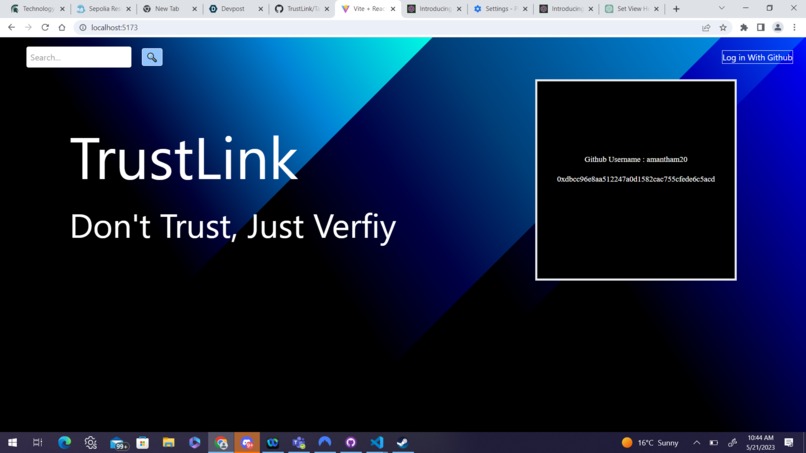The height and width of the screenshot is (453, 806).
Task: Show hidden system tray icons
Action: (x=697, y=442)
